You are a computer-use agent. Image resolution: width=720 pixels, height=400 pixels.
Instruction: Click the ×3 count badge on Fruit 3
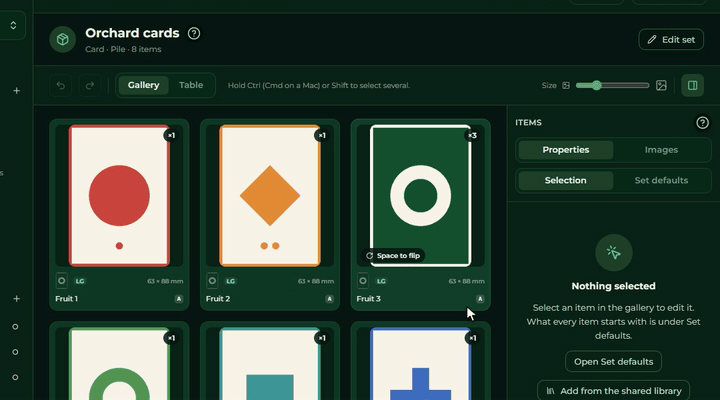[472, 135]
